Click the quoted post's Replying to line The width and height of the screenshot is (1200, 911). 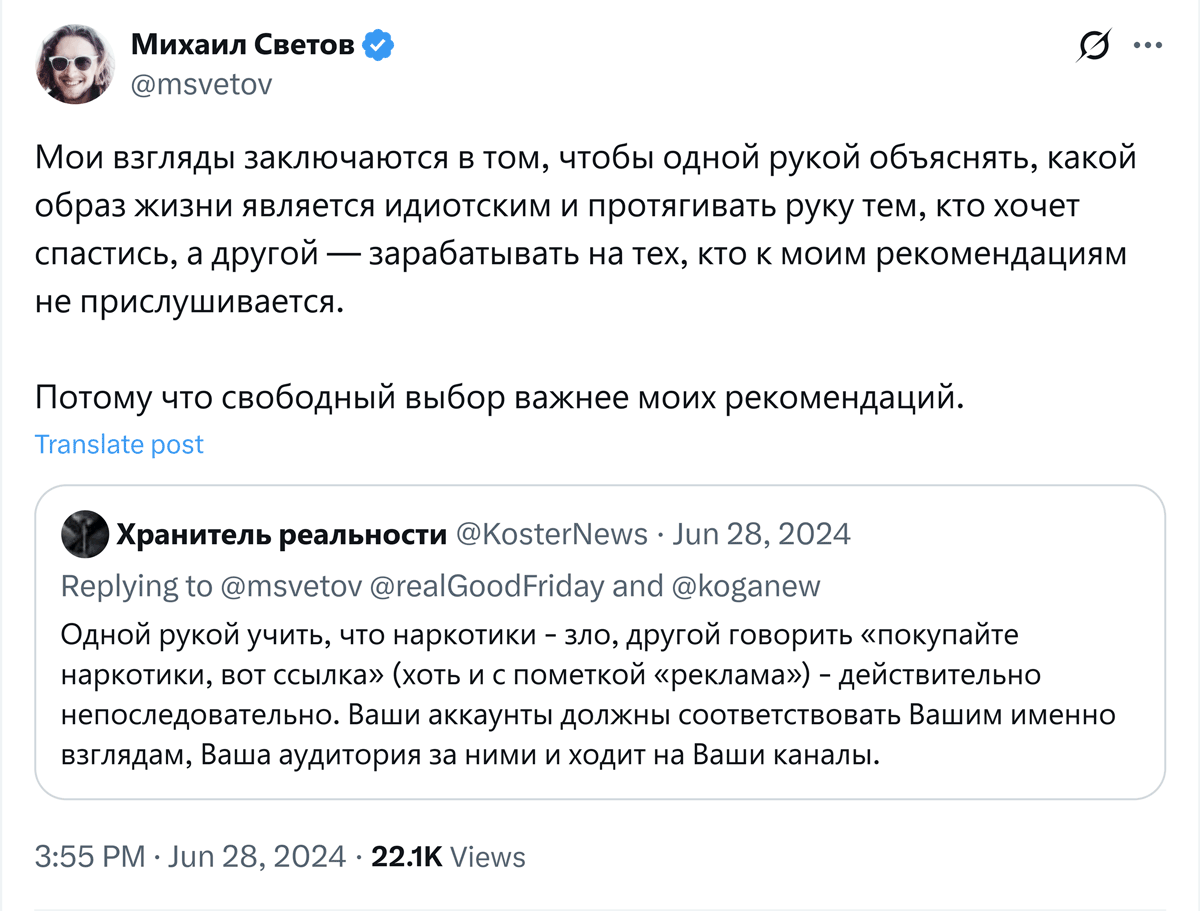440,586
